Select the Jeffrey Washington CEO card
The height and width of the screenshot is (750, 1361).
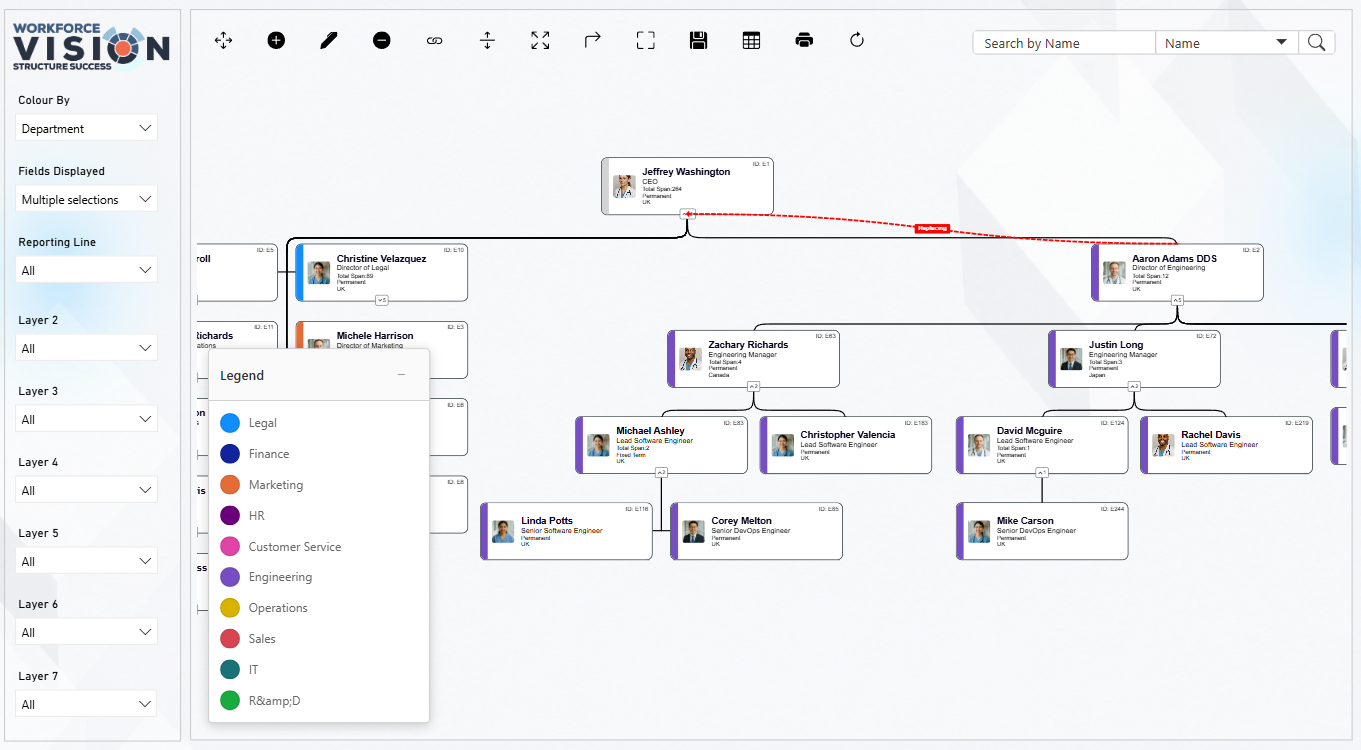pos(688,186)
